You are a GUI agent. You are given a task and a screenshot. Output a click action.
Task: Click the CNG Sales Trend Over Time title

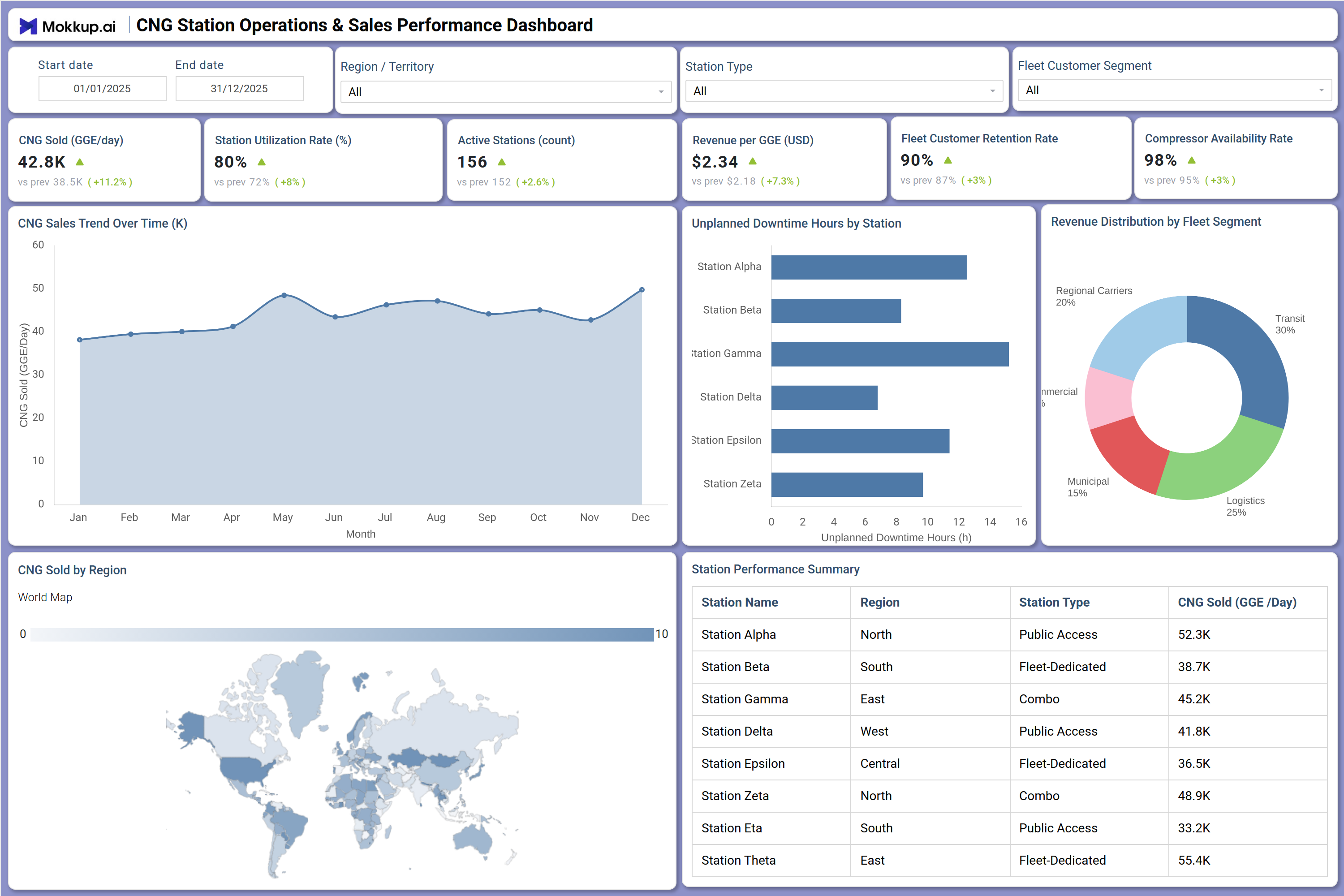[x=103, y=224]
